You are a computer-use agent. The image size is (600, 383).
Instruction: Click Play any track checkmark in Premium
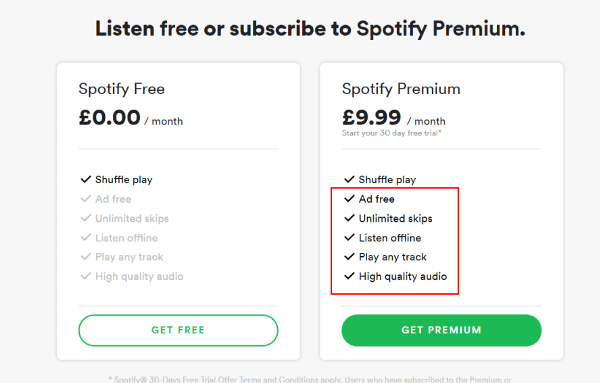349,257
